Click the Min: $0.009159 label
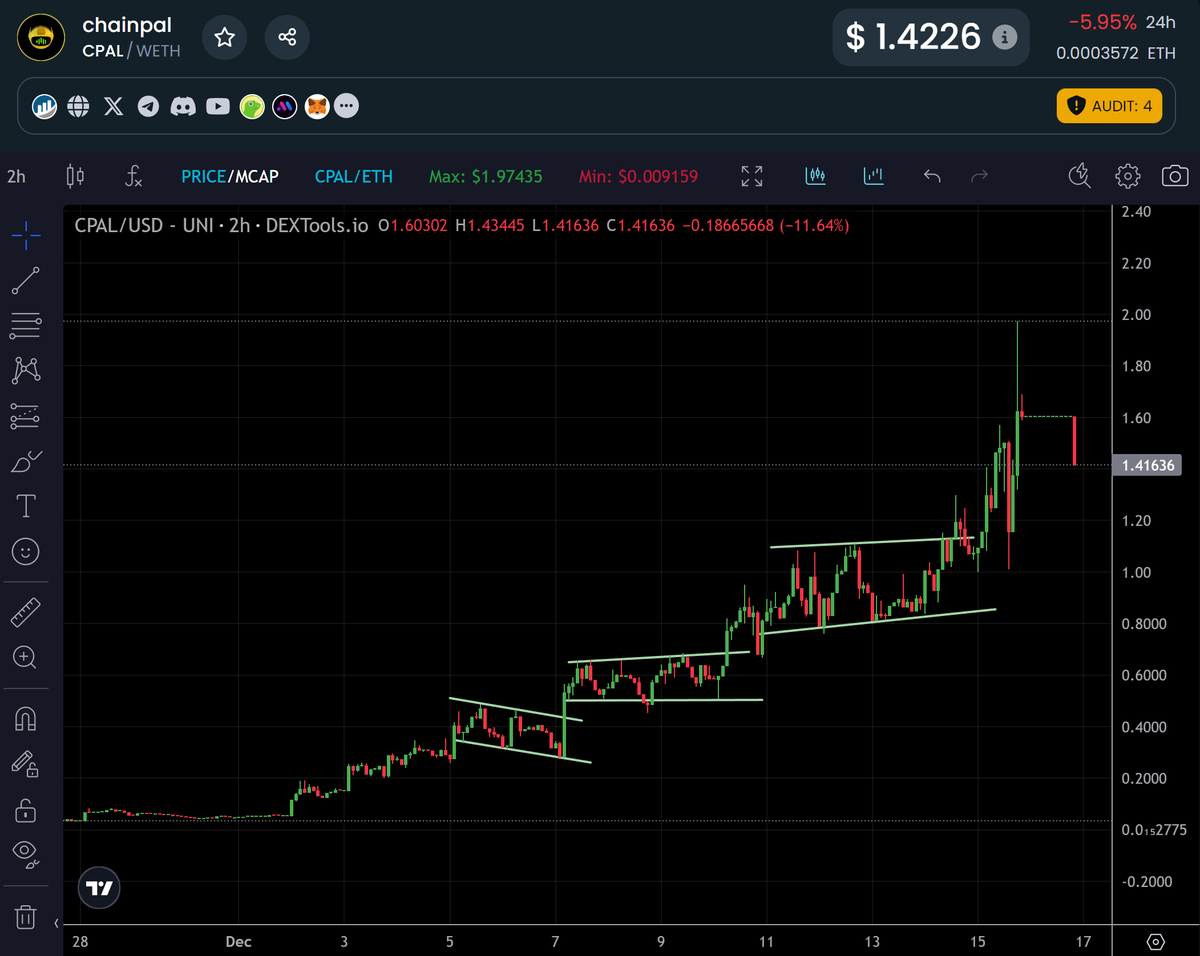 638,177
